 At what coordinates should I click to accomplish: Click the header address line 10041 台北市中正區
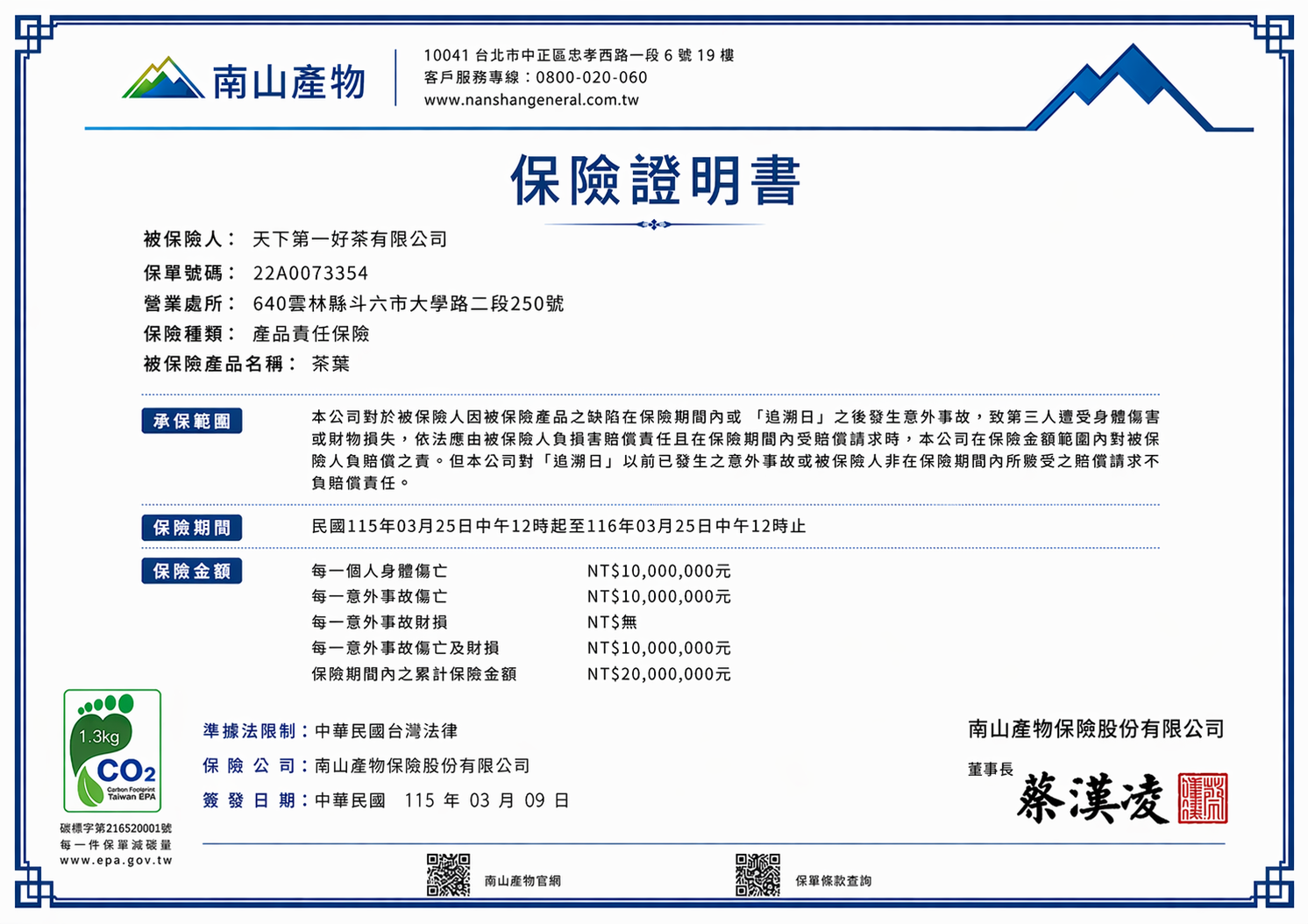point(579,55)
